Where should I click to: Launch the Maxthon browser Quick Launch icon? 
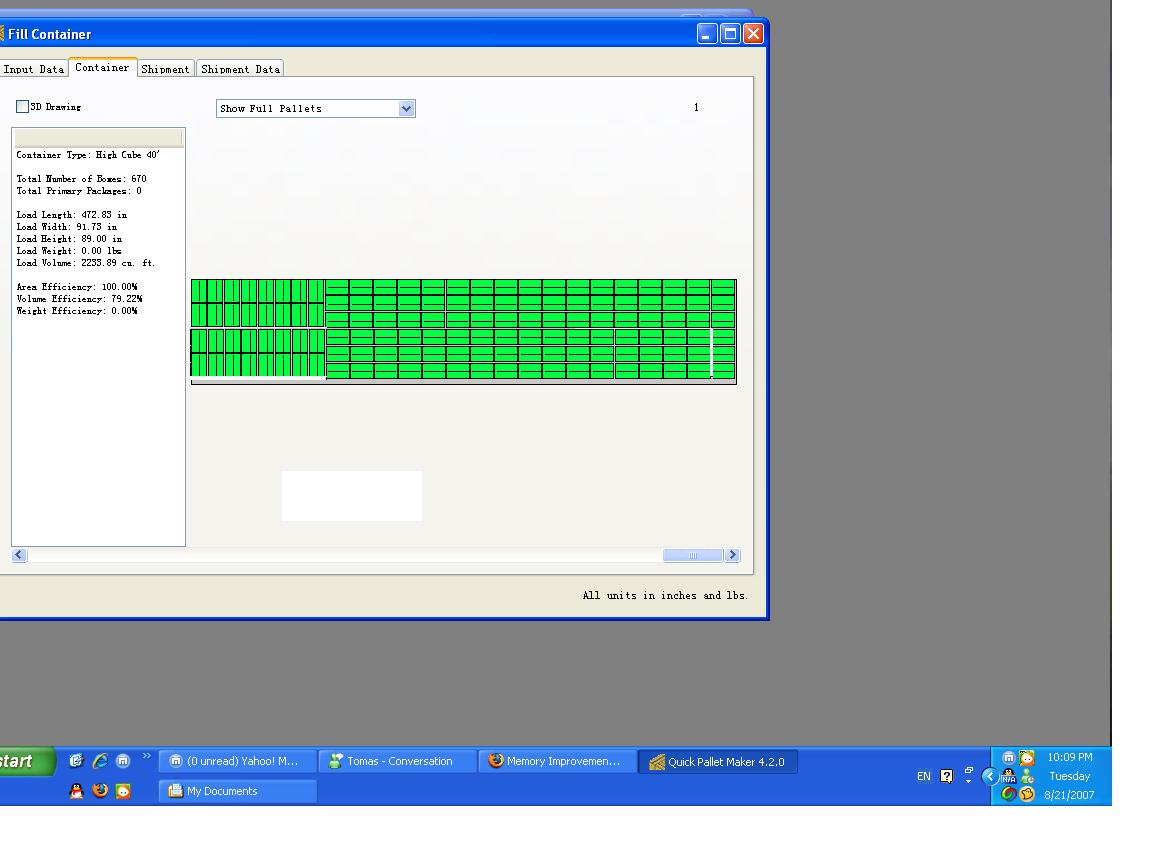[123, 761]
